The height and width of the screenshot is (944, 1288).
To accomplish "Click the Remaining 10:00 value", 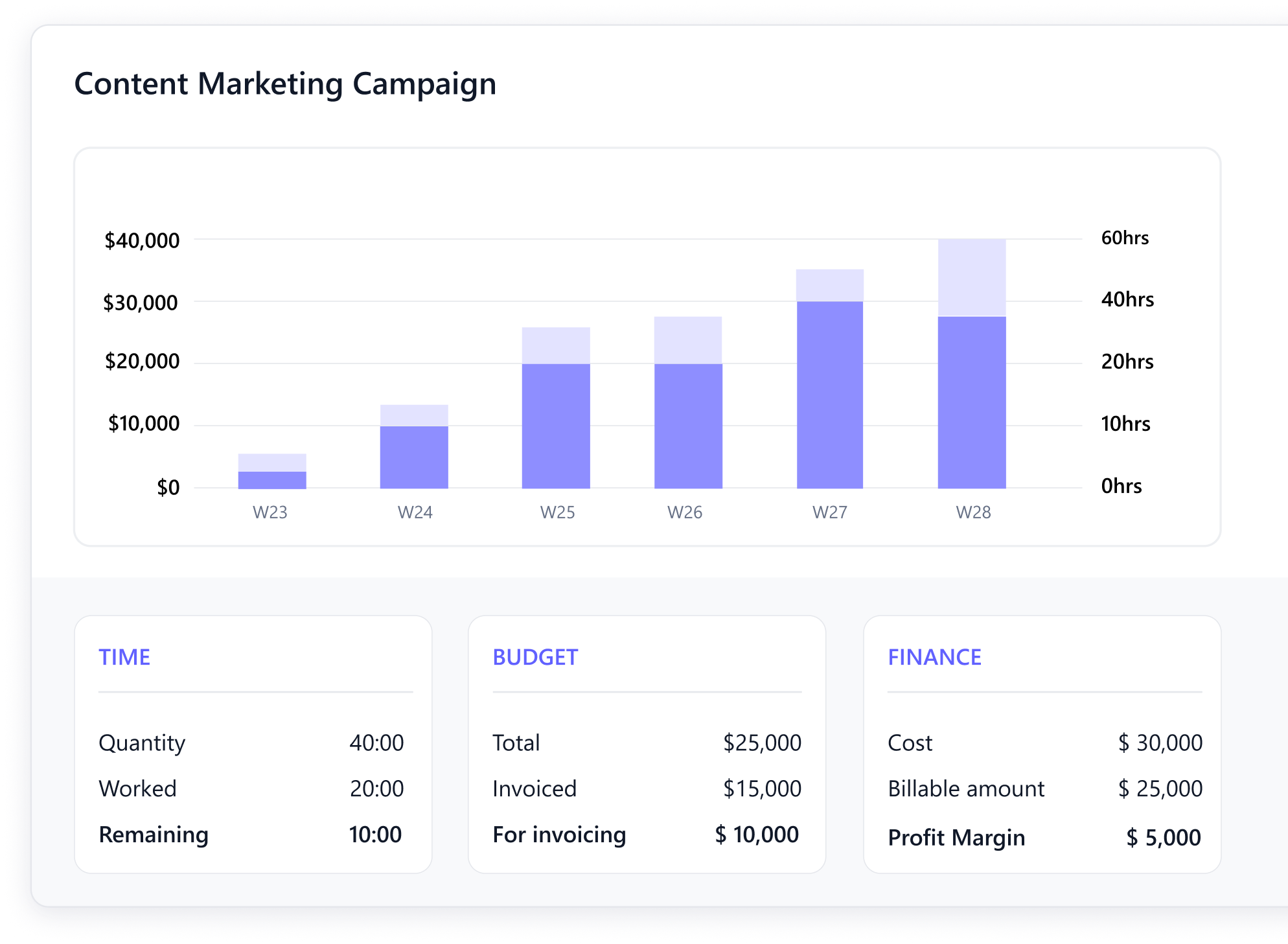I will tap(375, 835).
